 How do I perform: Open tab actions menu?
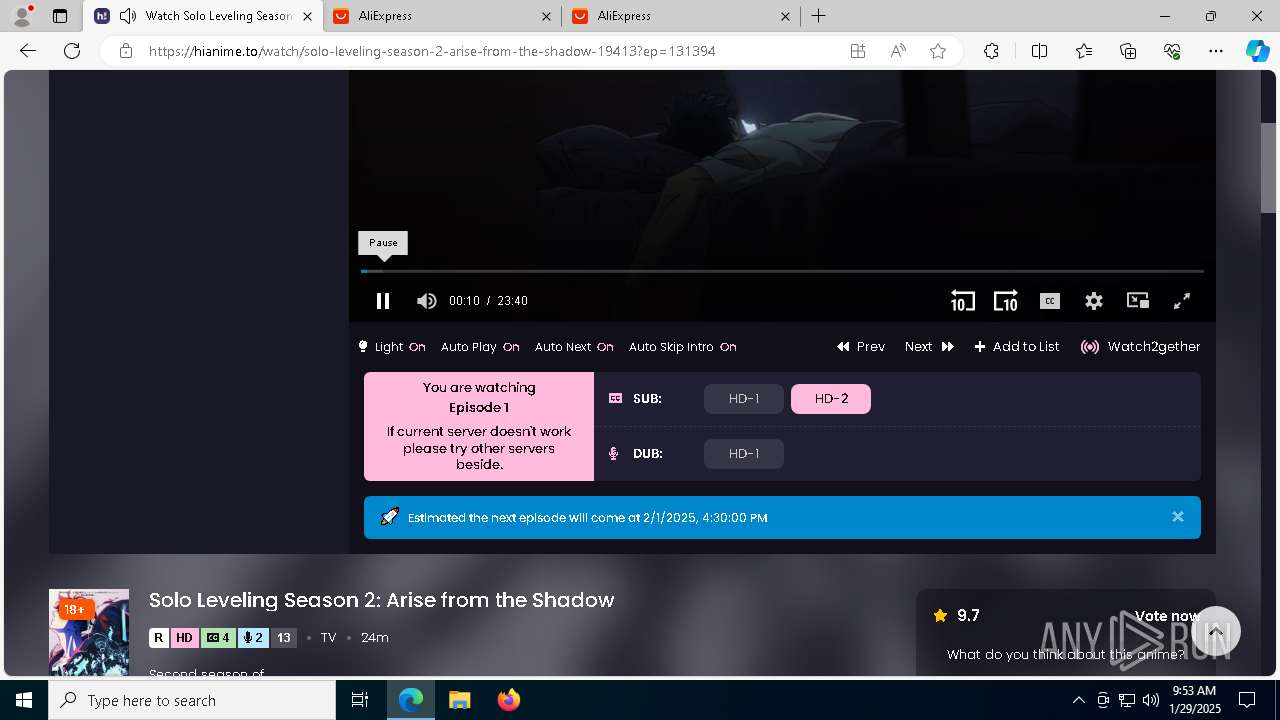60,16
